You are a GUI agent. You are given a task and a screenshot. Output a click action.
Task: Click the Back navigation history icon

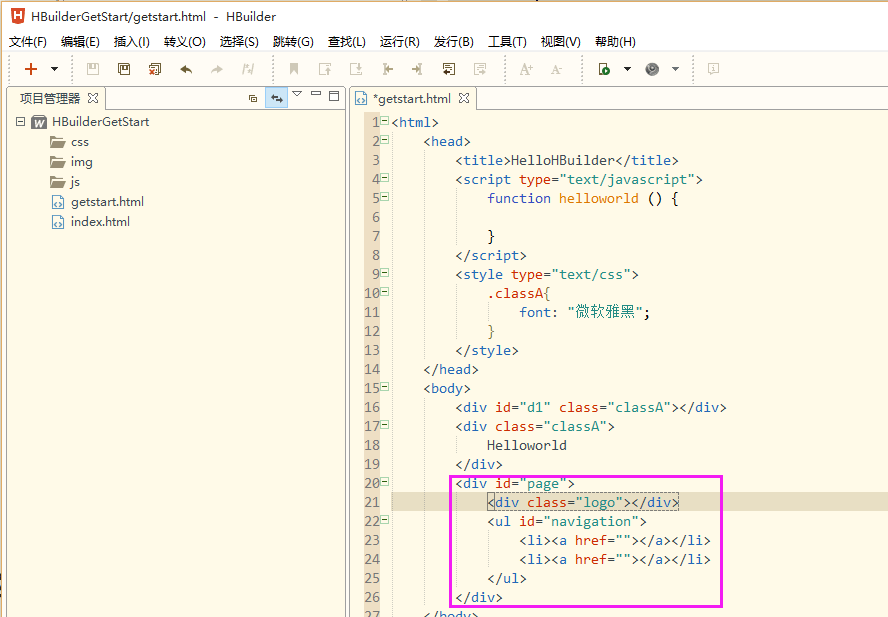(x=449, y=69)
